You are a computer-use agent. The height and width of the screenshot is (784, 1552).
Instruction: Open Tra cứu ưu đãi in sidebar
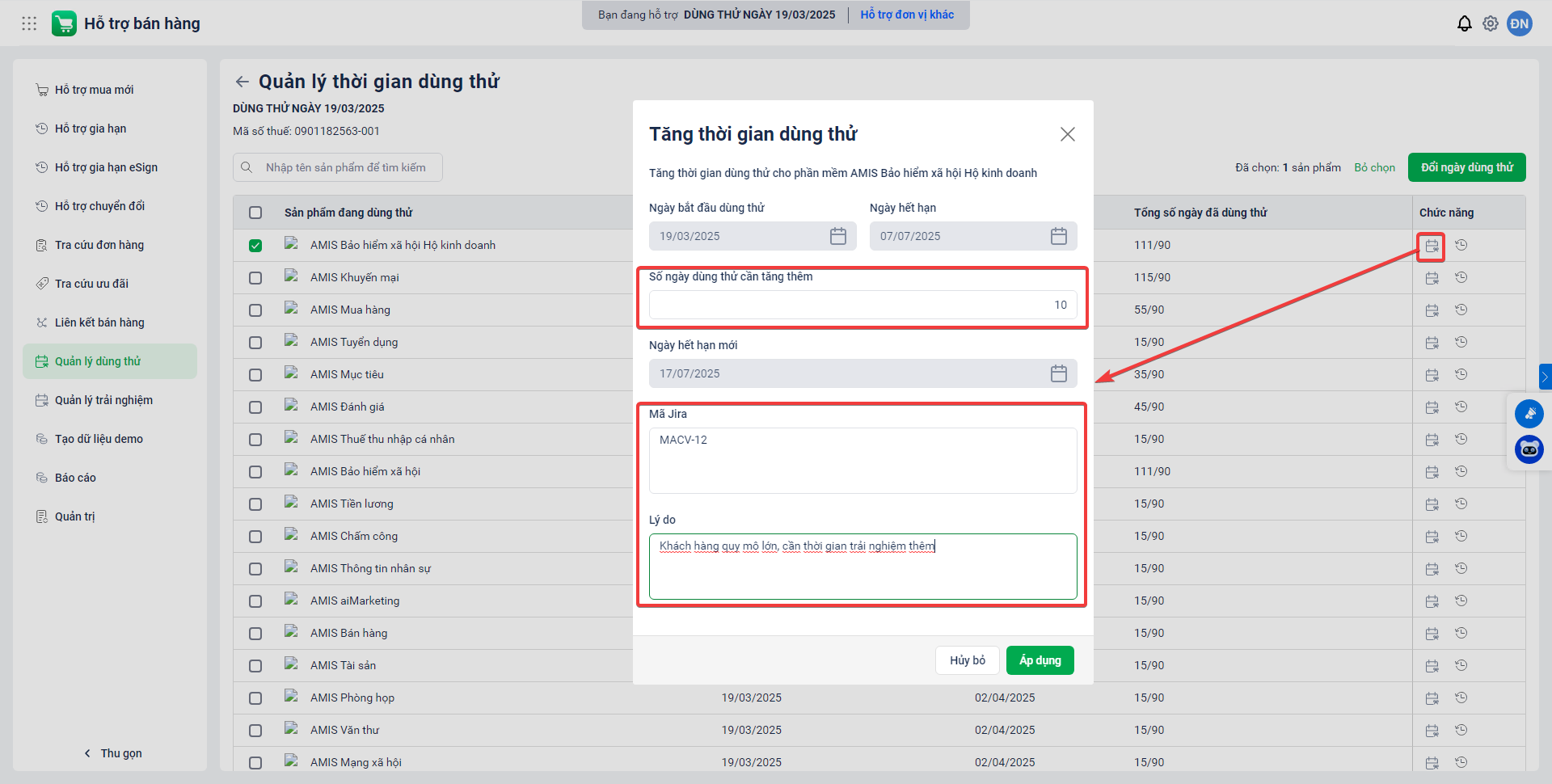[110, 284]
